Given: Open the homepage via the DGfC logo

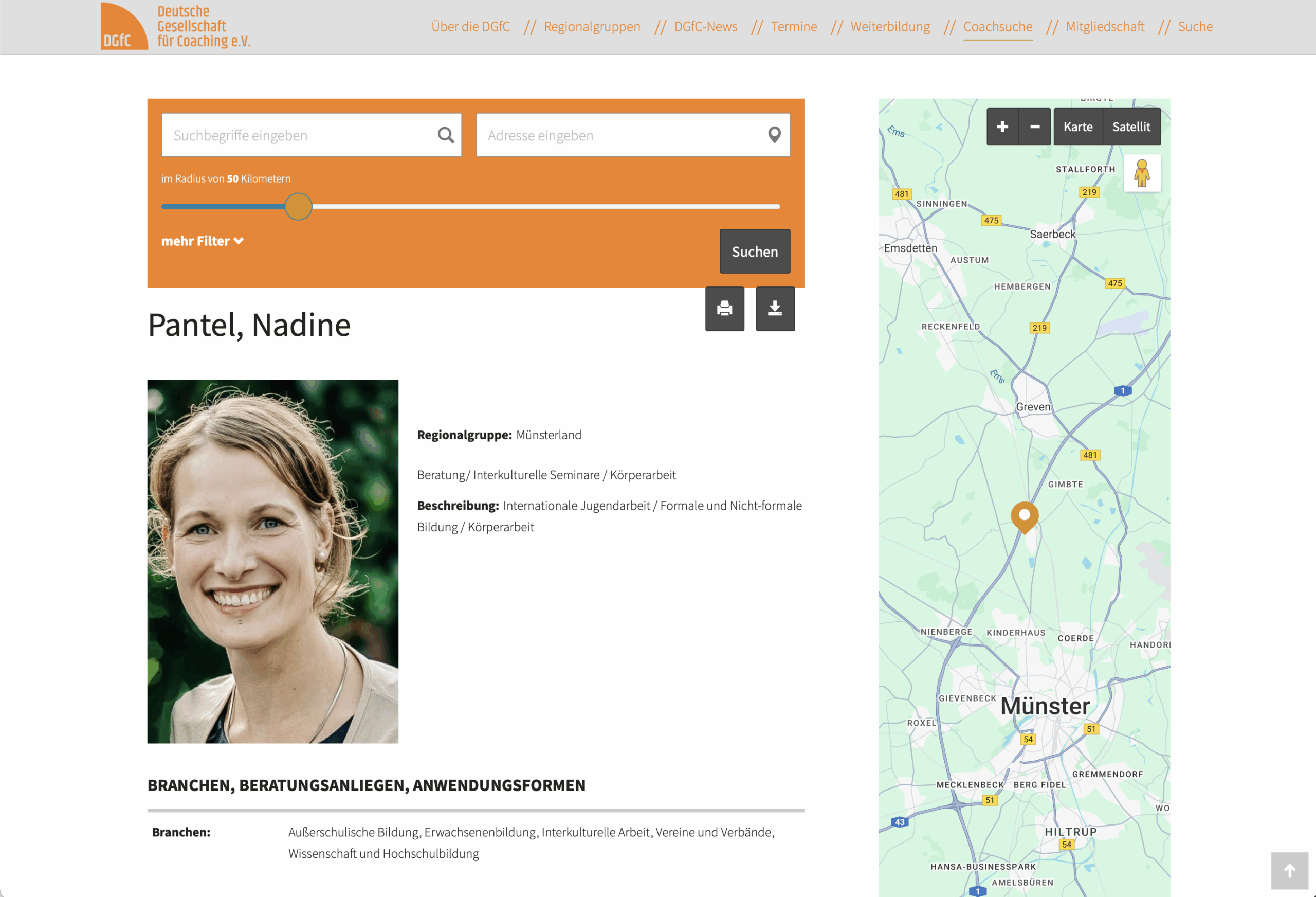Looking at the screenshot, I should click(175, 26).
